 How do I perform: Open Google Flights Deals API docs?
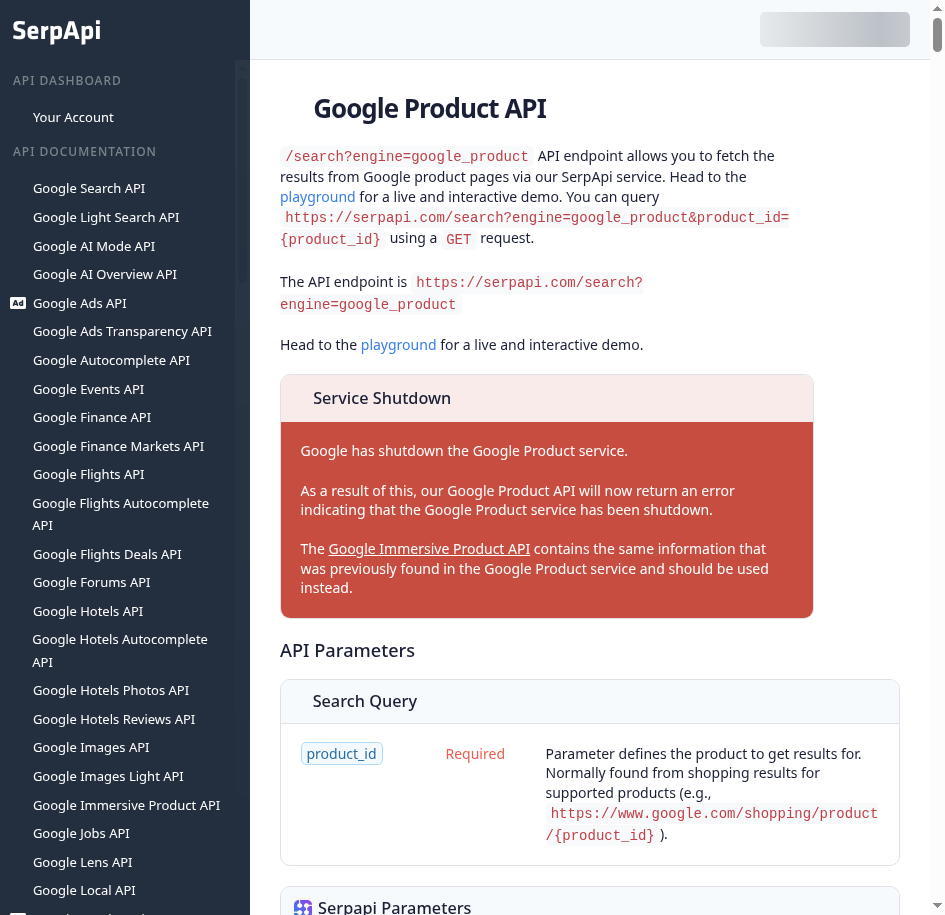[x=107, y=555]
